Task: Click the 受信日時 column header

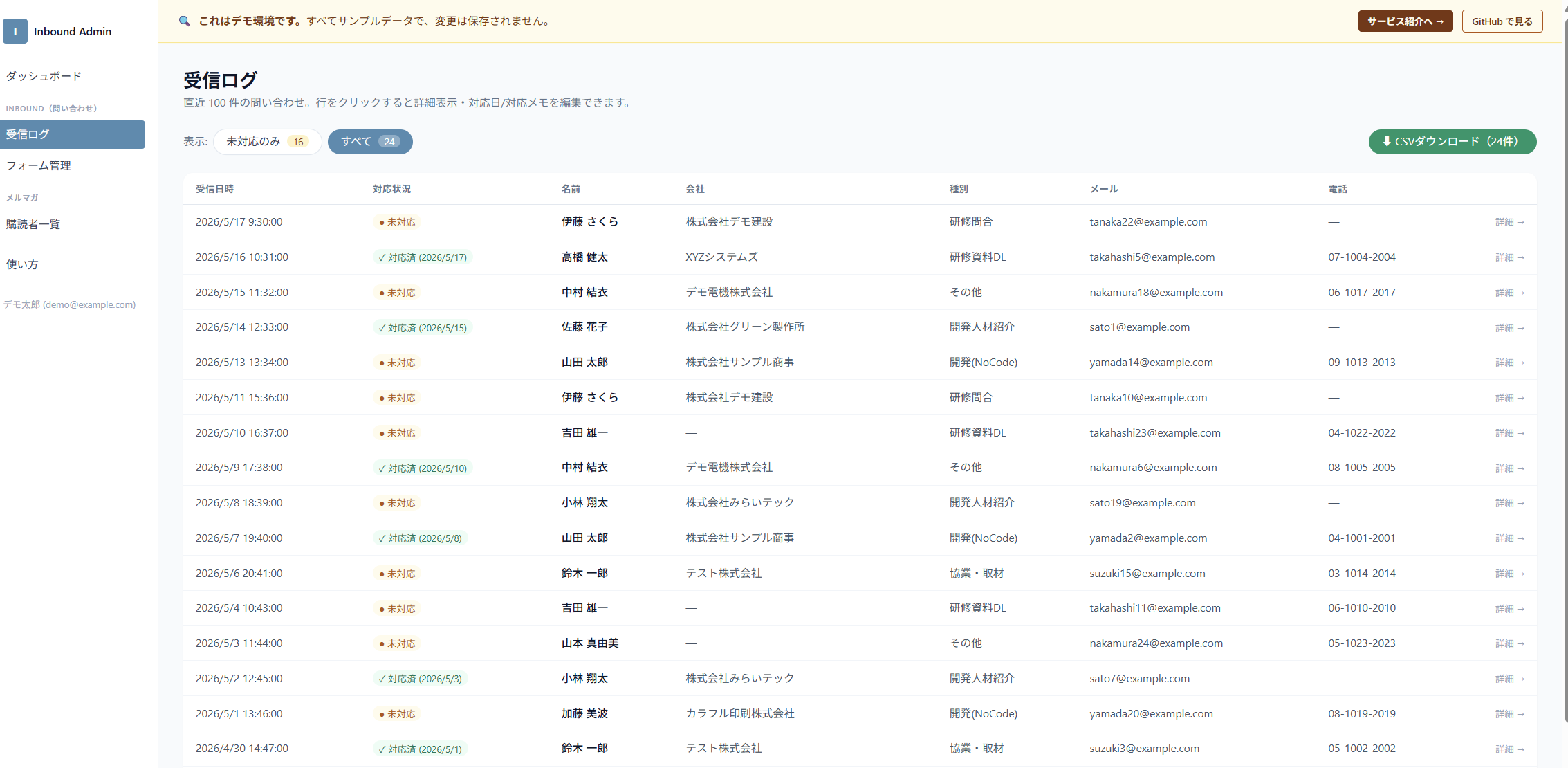Action: [214, 189]
